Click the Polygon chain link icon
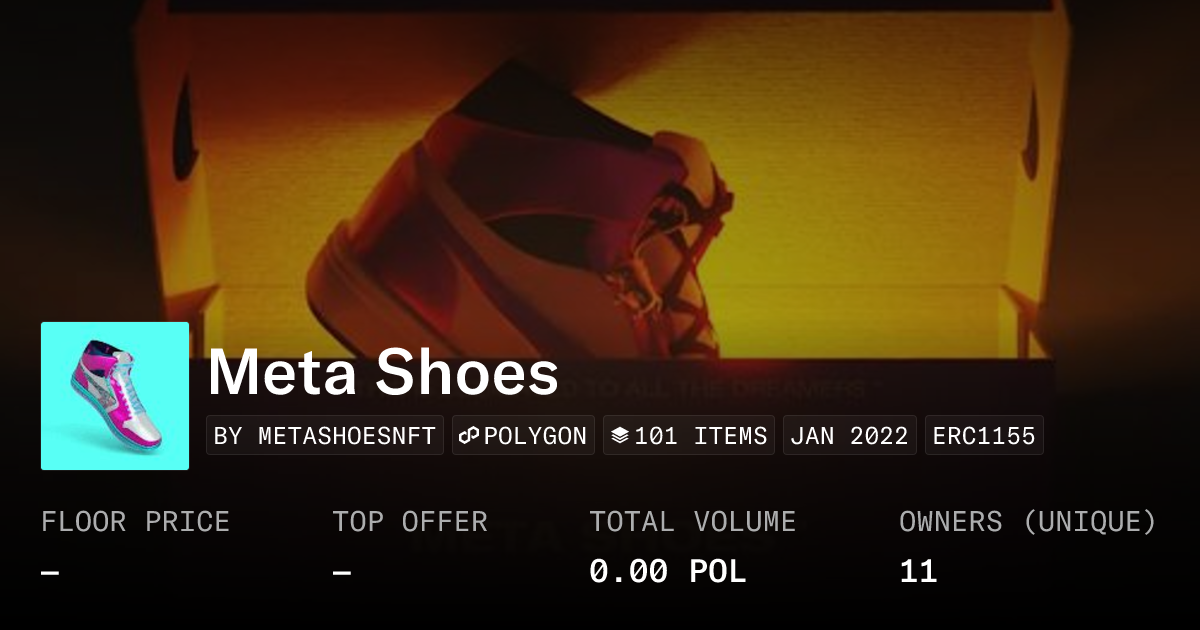Viewport: 1200px width, 630px height. 470,436
